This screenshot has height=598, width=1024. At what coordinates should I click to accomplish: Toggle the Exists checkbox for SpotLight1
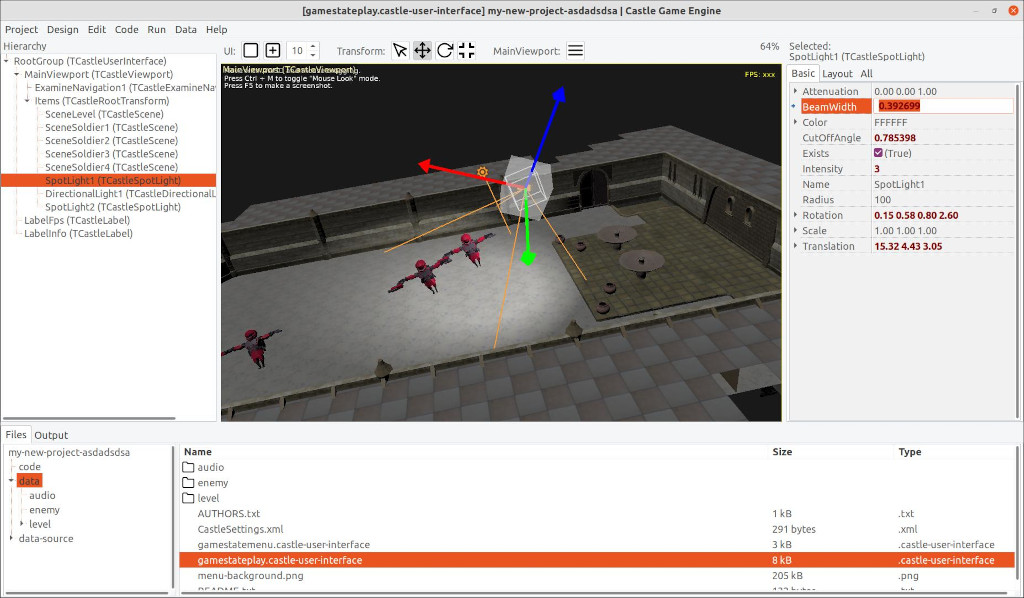878,153
